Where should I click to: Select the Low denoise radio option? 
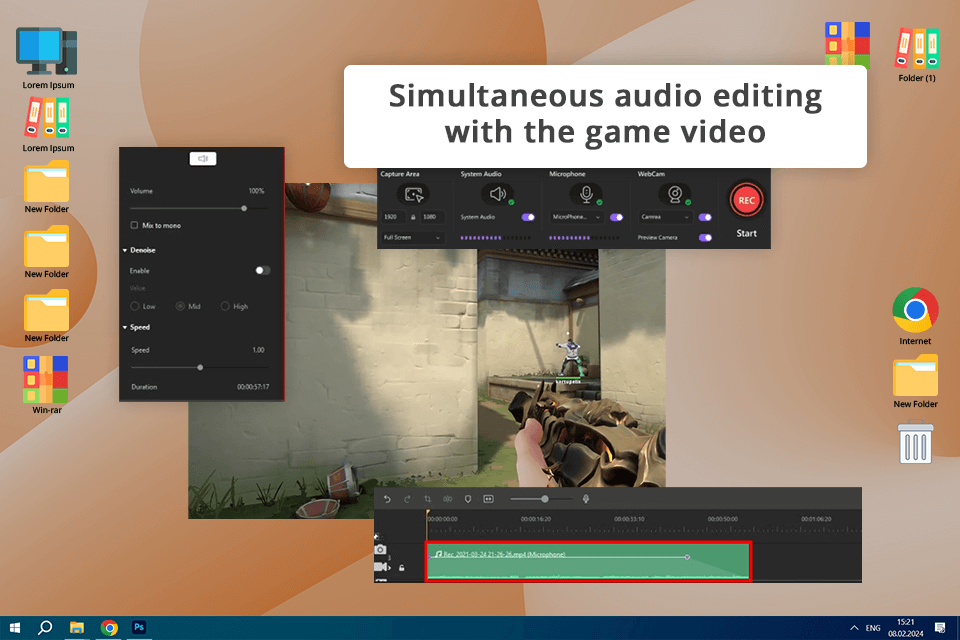click(x=135, y=306)
